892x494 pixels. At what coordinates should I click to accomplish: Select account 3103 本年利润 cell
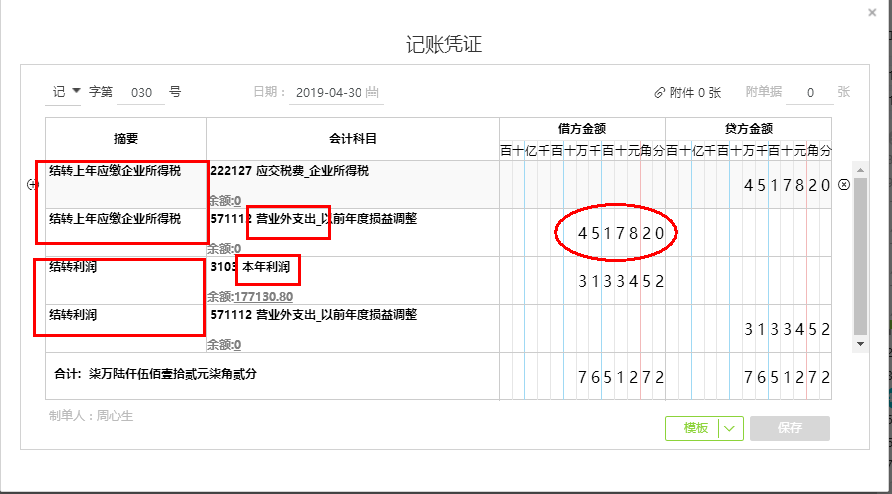[x=353, y=280]
